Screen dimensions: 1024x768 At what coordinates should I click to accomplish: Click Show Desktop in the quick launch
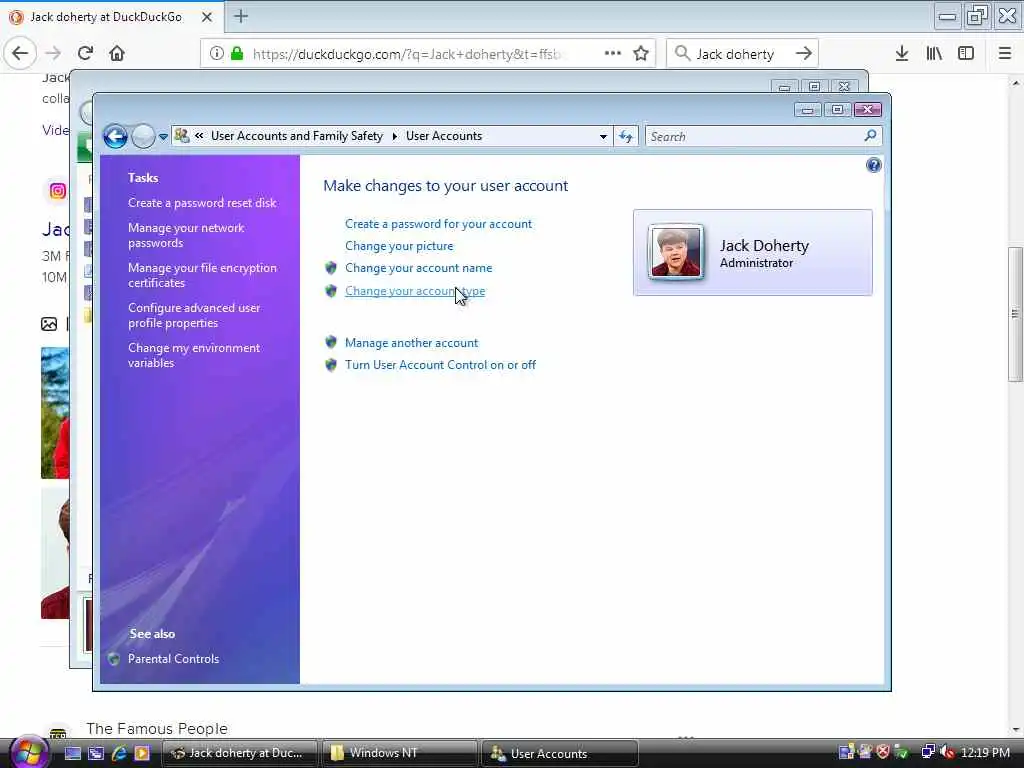(72, 753)
